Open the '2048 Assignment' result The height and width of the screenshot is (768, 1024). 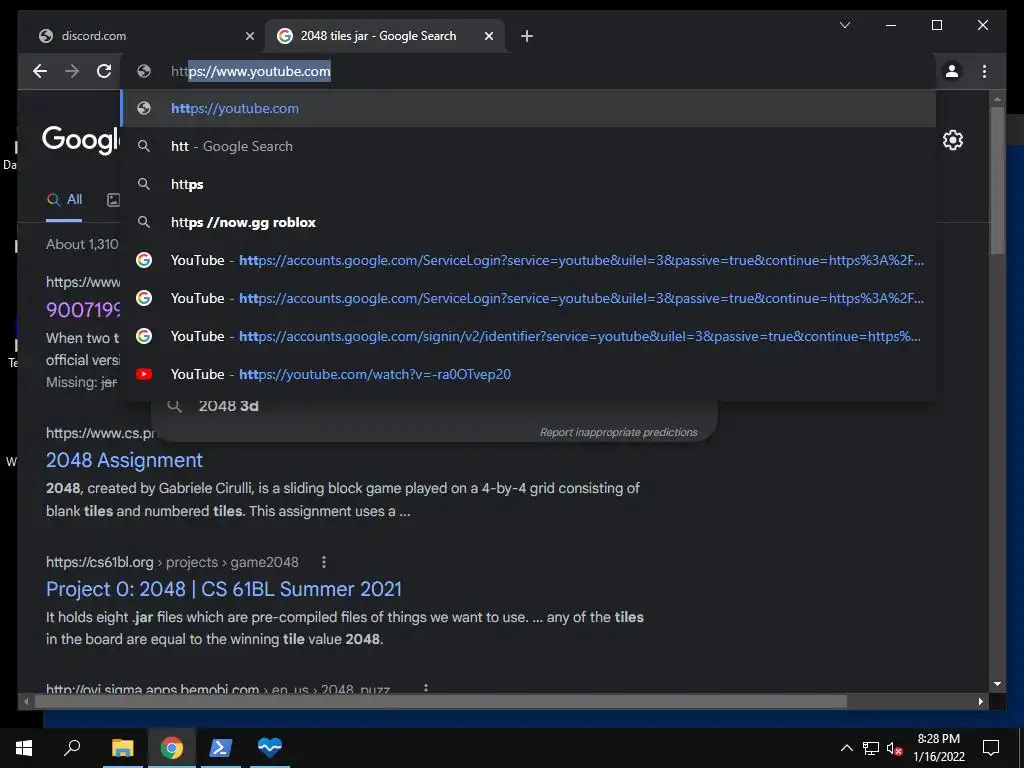(x=124, y=460)
